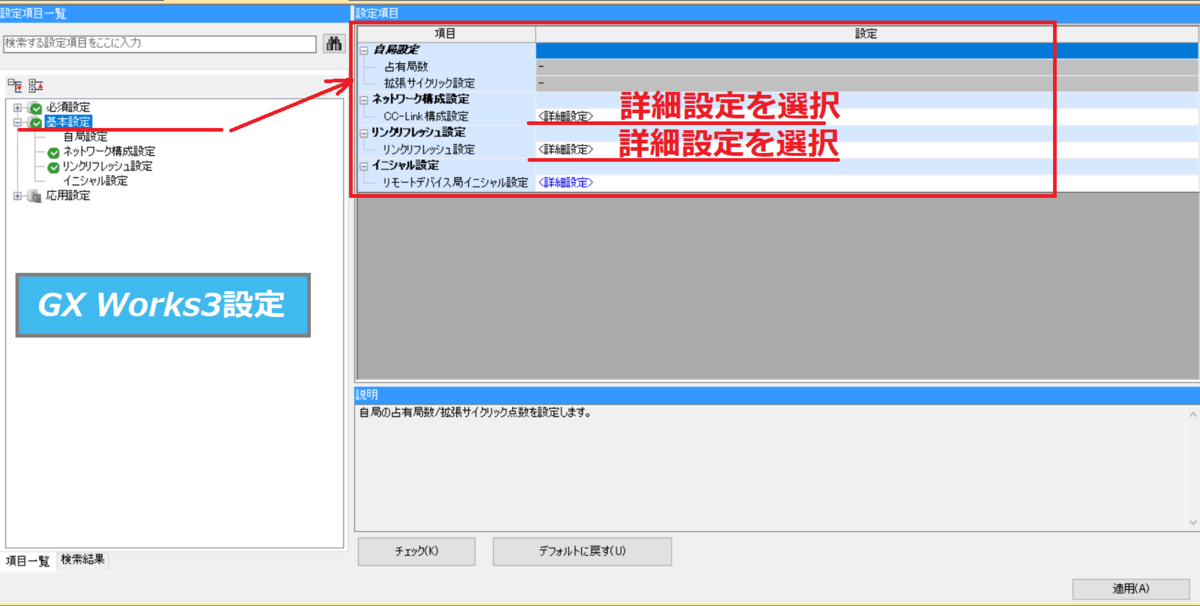Open 詳細設定 for リモートデバイス局イニシャル設定
Image resolution: width=1200 pixels, height=606 pixels.
(565, 183)
